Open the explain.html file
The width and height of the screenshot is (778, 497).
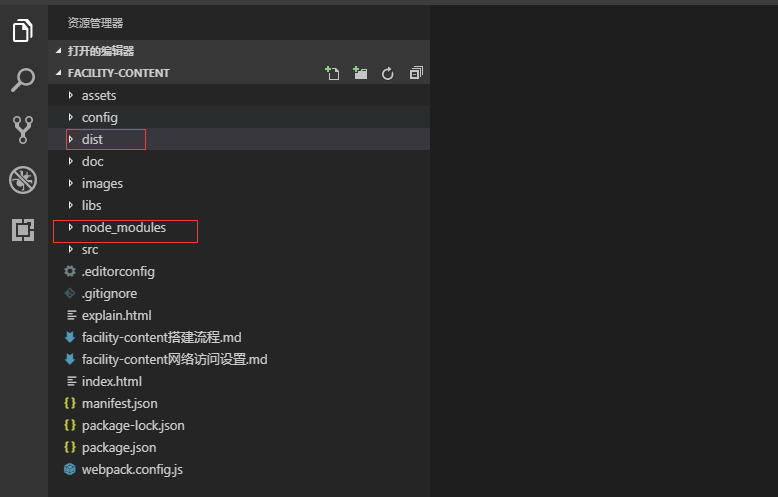click(x=117, y=315)
